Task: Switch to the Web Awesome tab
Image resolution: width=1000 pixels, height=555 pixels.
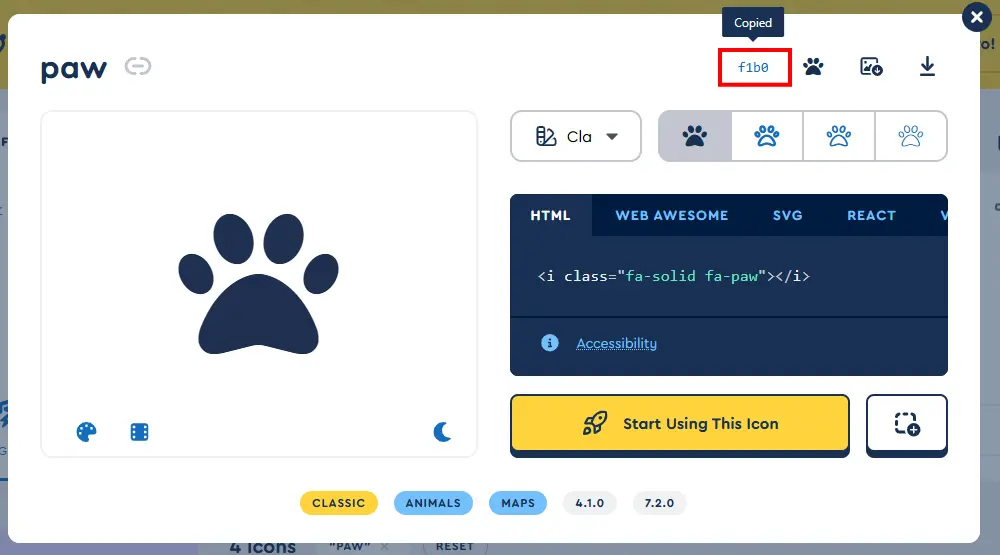Action: (x=671, y=215)
